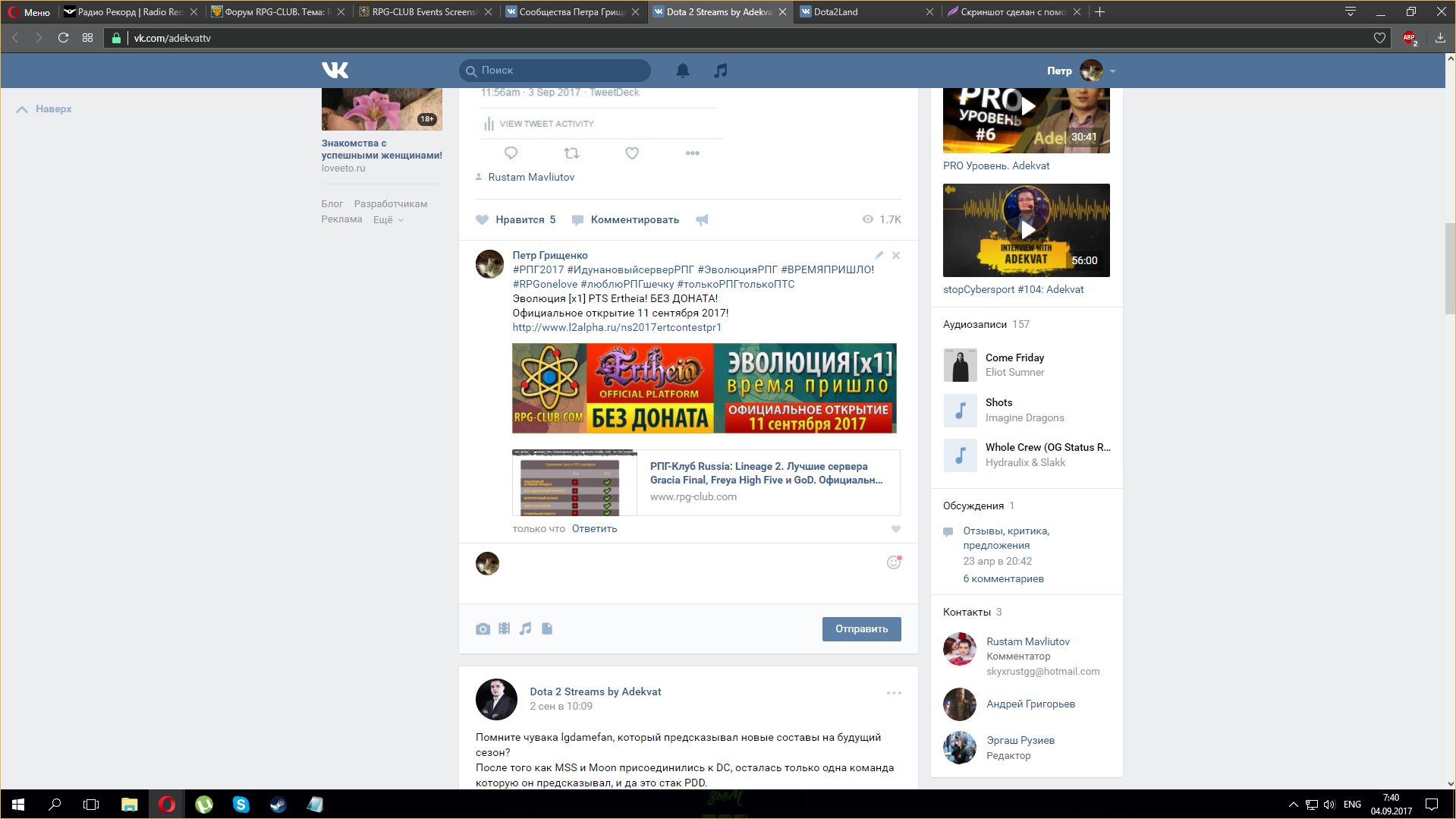
Task: Open Windows Start menu
Action: 18,805
